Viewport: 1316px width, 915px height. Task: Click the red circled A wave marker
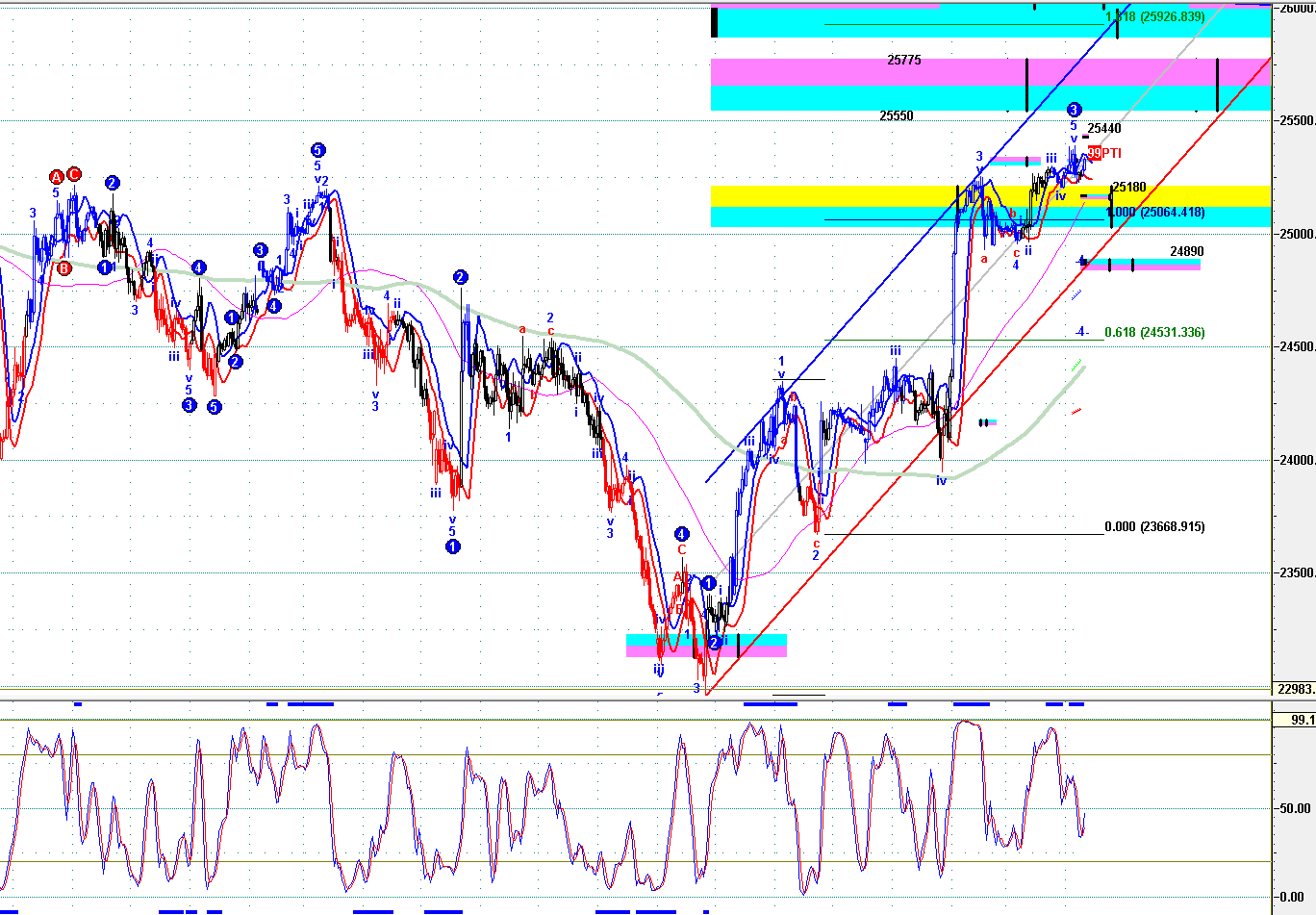tap(57, 177)
